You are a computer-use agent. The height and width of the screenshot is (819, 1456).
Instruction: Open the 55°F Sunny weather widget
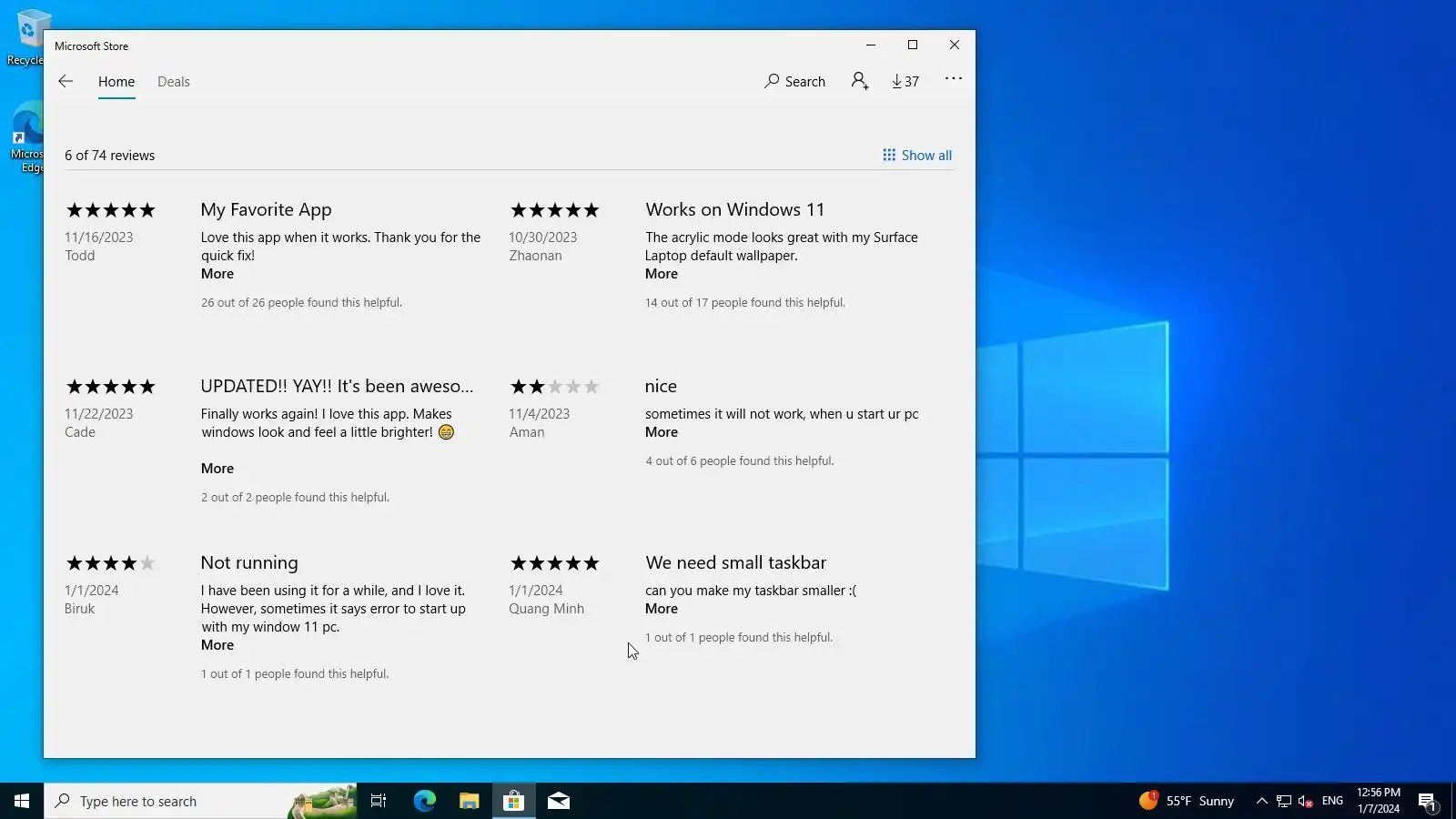[x=1187, y=801]
